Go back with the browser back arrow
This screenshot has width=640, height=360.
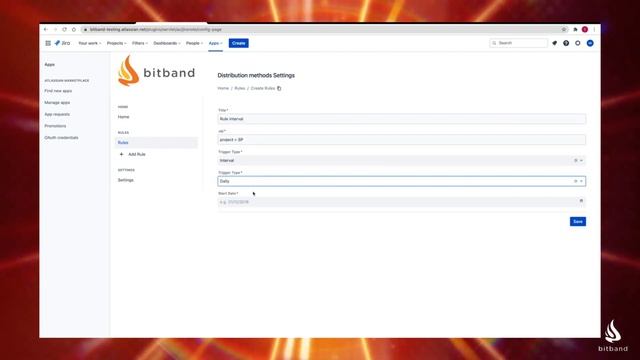46,29
